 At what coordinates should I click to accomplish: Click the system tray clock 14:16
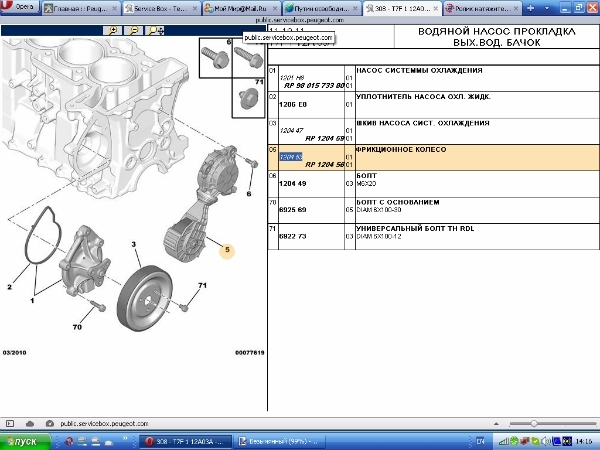click(x=584, y=442)
